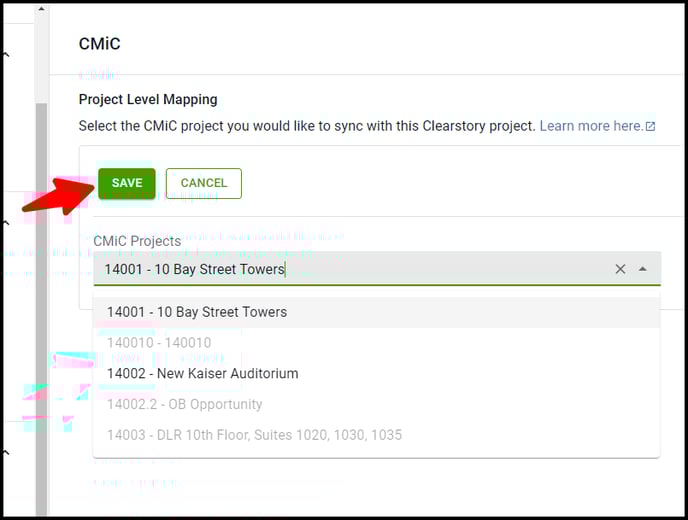Viewport: 688px width, 520px height.
Task: Clear the CMiC Projects selection with X
Action: (x=620, y=269)
